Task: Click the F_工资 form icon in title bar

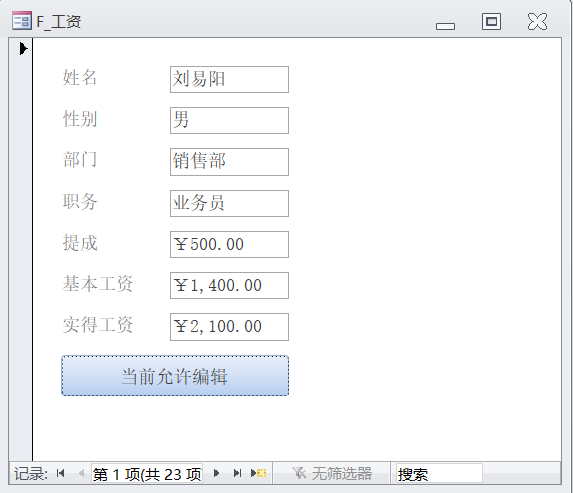Action: tap(22, 20)
